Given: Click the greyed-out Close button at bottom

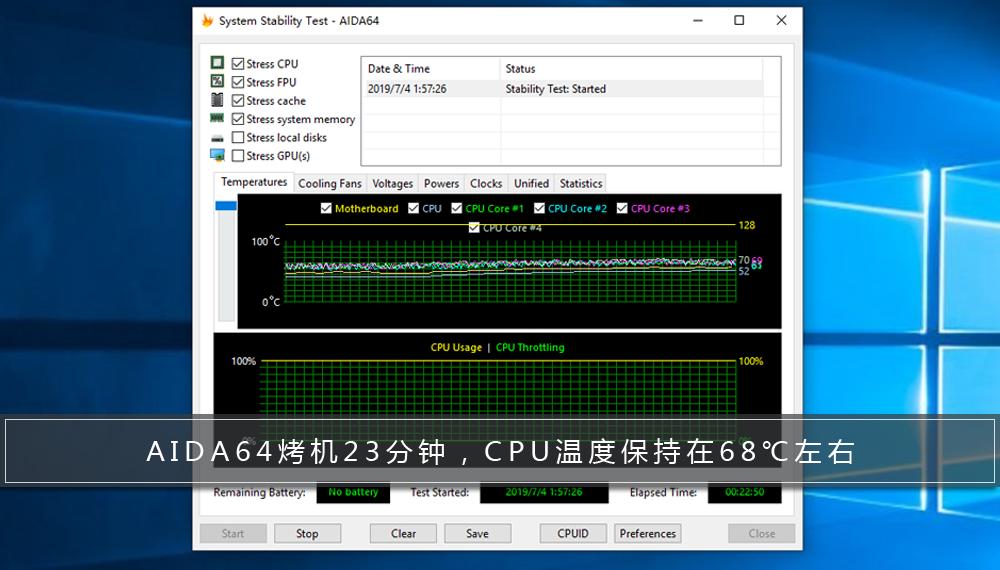Looking at the screenshot, I should pyautogui.click(x=761, y=534).
